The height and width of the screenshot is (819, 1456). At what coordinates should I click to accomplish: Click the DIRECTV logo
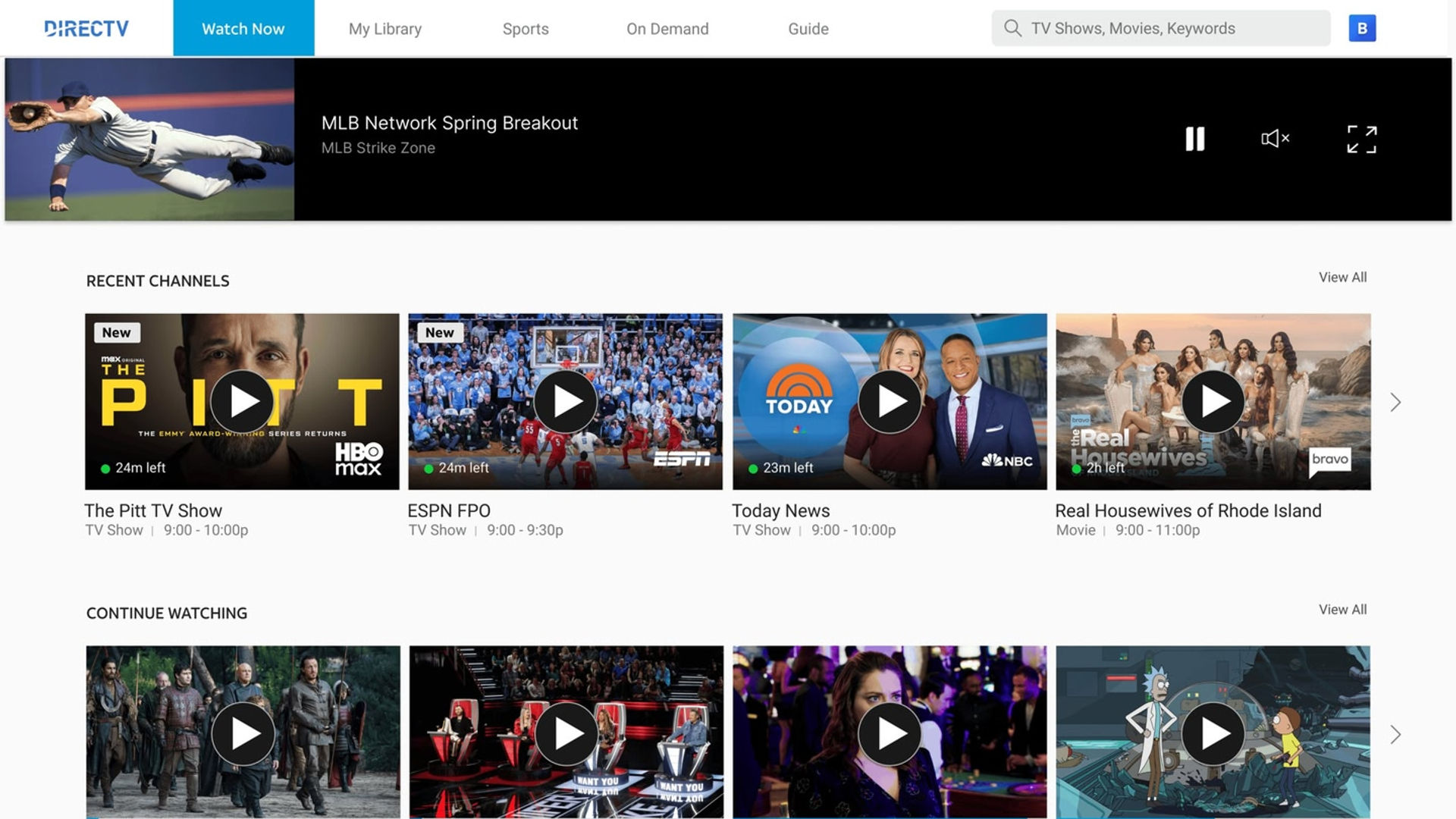pyautogui.click(x=86, y=29)
